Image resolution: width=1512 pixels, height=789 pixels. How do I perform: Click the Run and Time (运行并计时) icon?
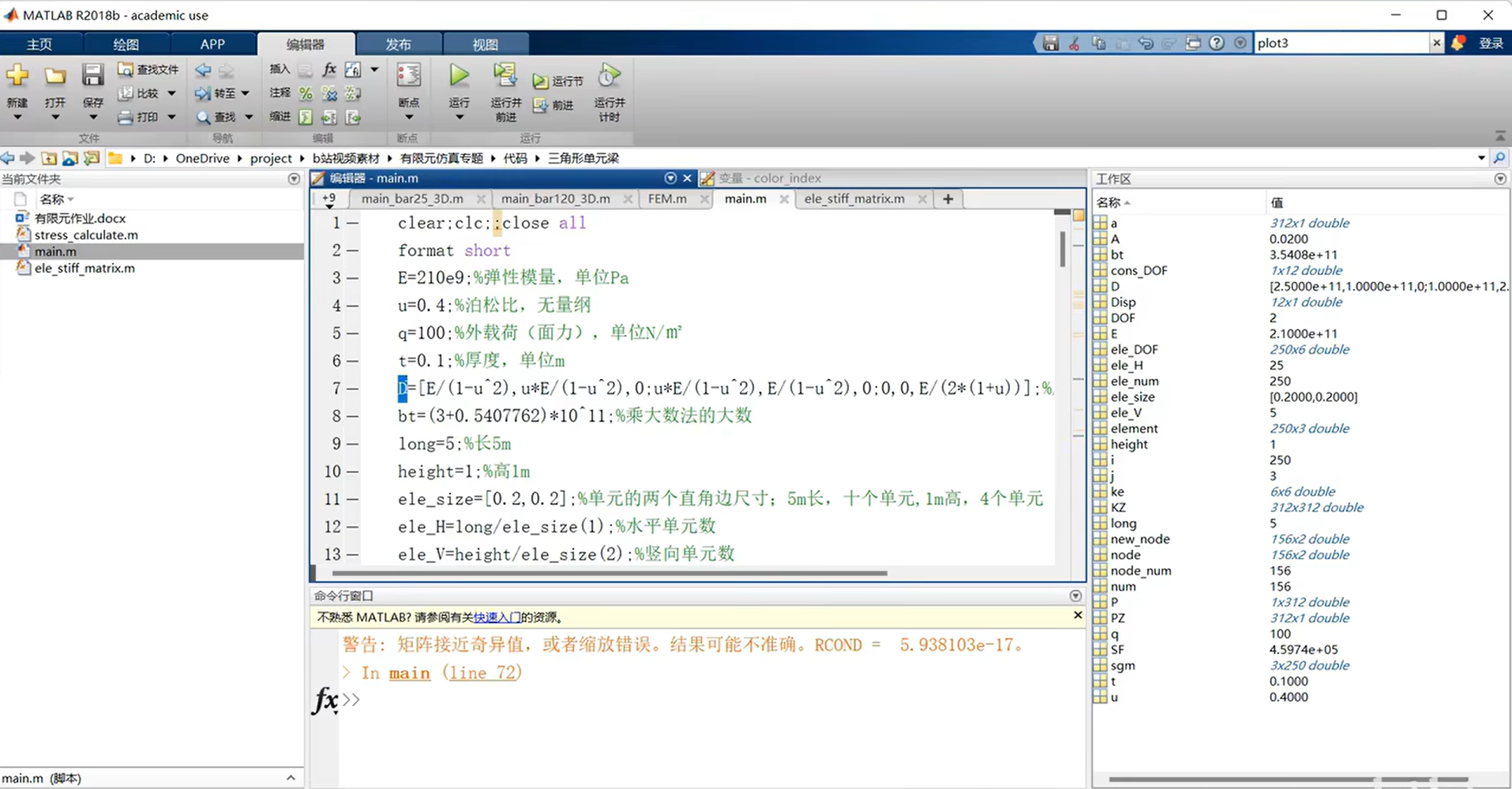tap(609, 77)
